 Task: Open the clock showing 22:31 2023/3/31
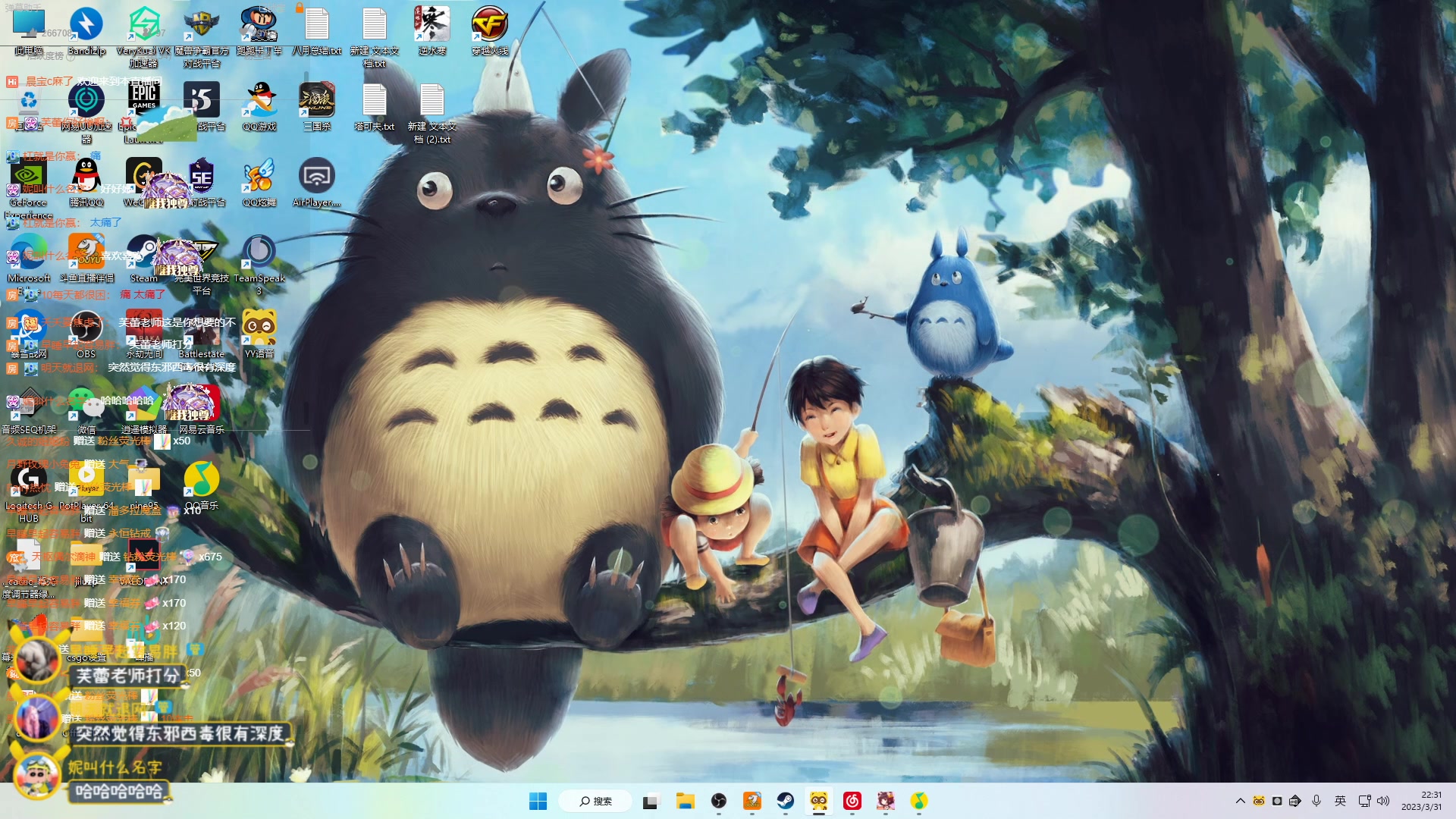coord(1421,801)
